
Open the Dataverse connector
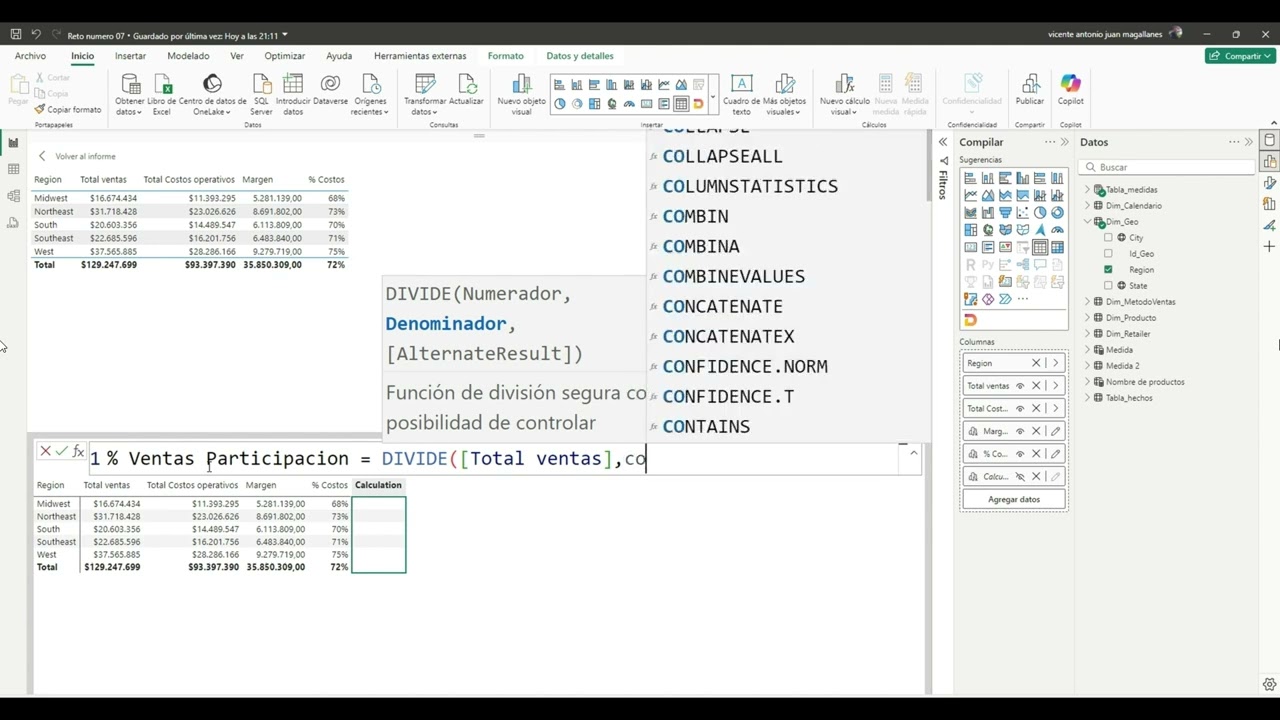330,90
